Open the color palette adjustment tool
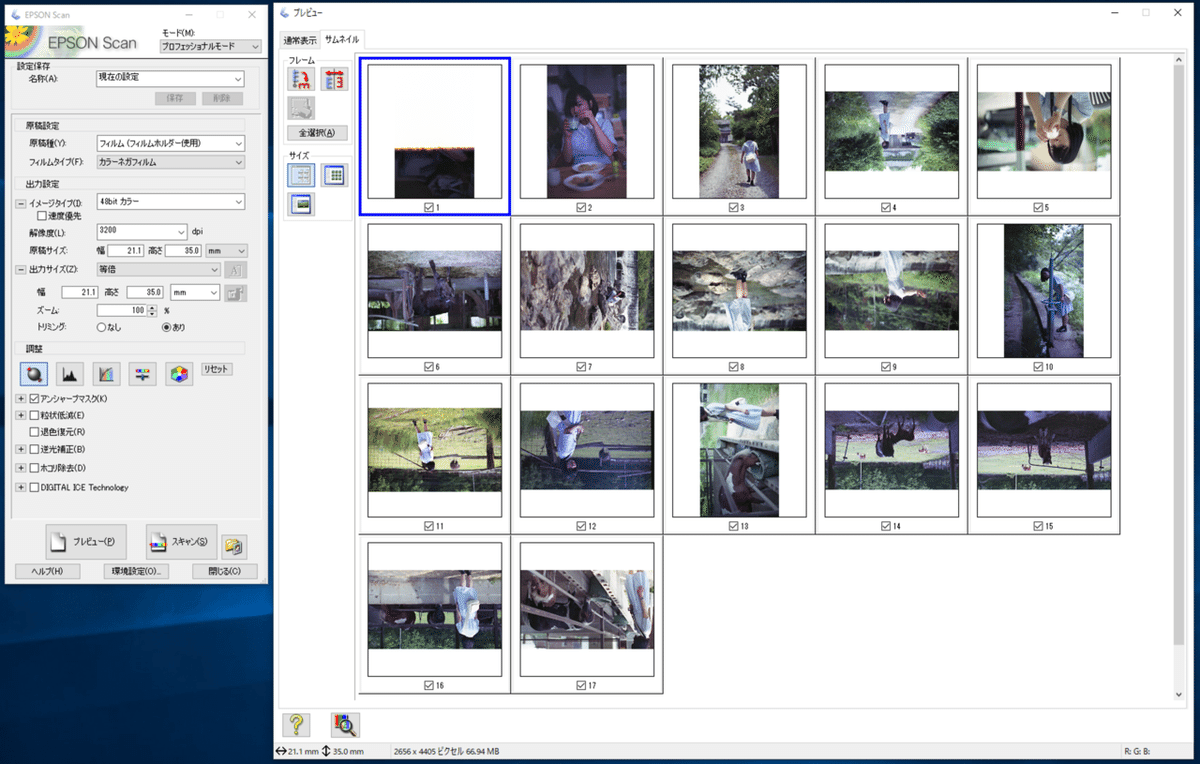1200x764 pixels. (179, 374)
